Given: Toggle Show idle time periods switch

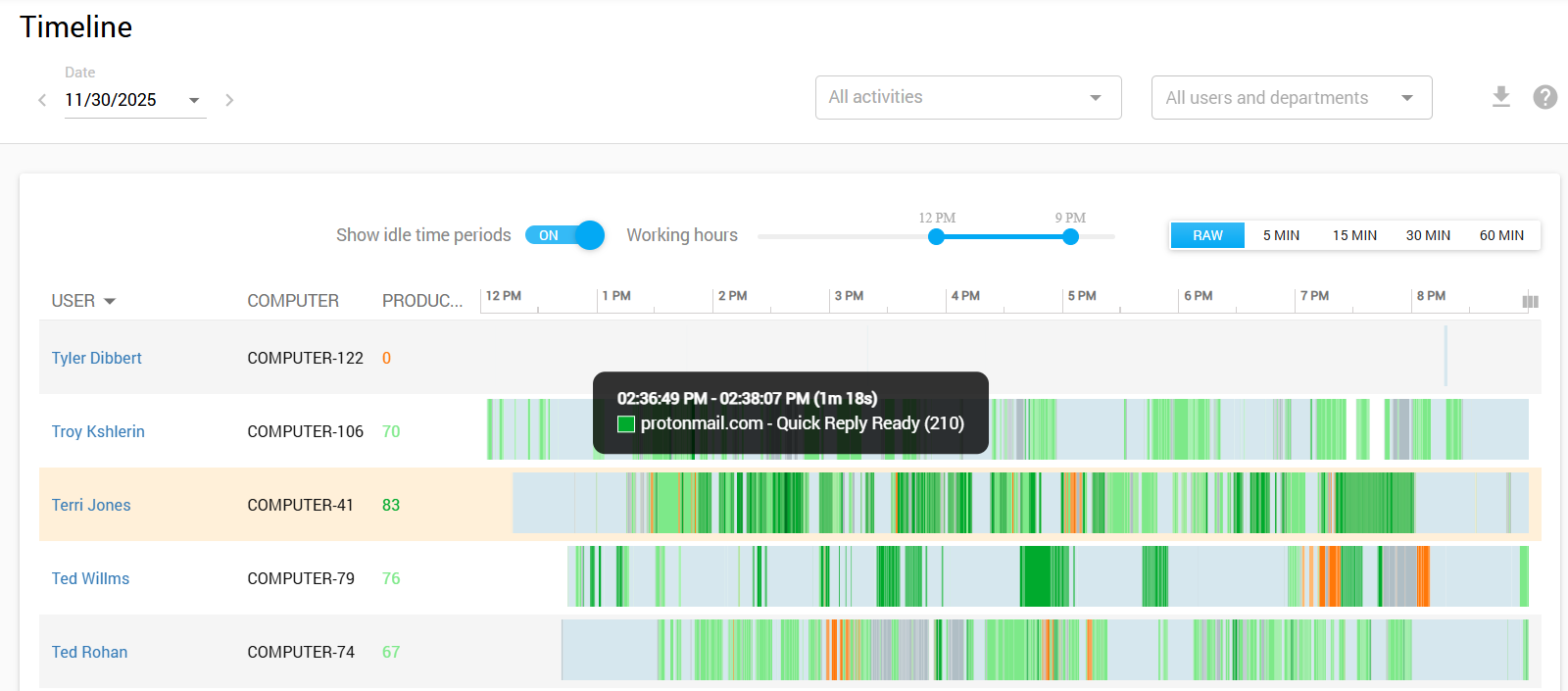Looking at the screenshot, I should click(564, 235).
